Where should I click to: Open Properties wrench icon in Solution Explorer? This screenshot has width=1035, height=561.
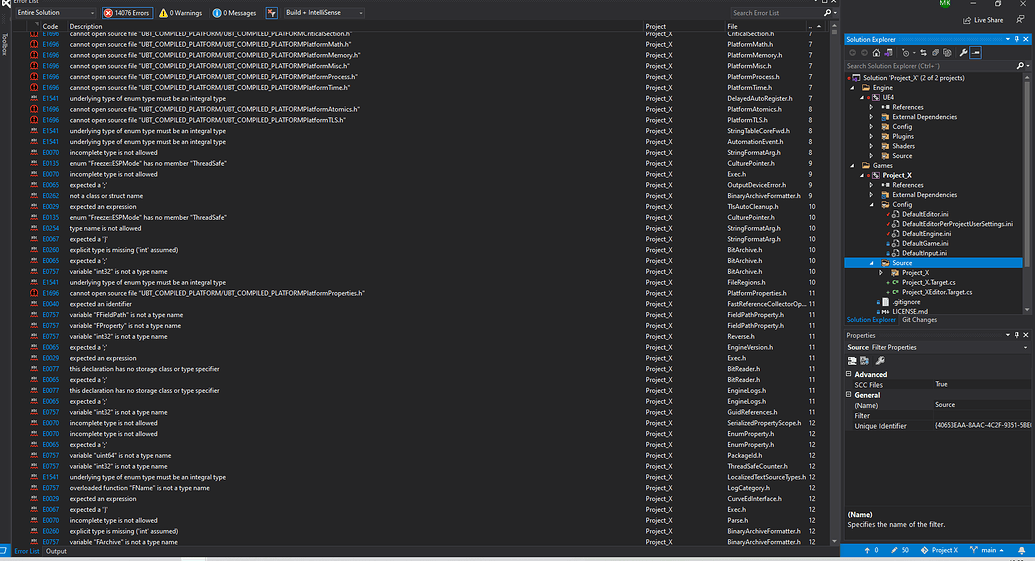click(963, 52)
